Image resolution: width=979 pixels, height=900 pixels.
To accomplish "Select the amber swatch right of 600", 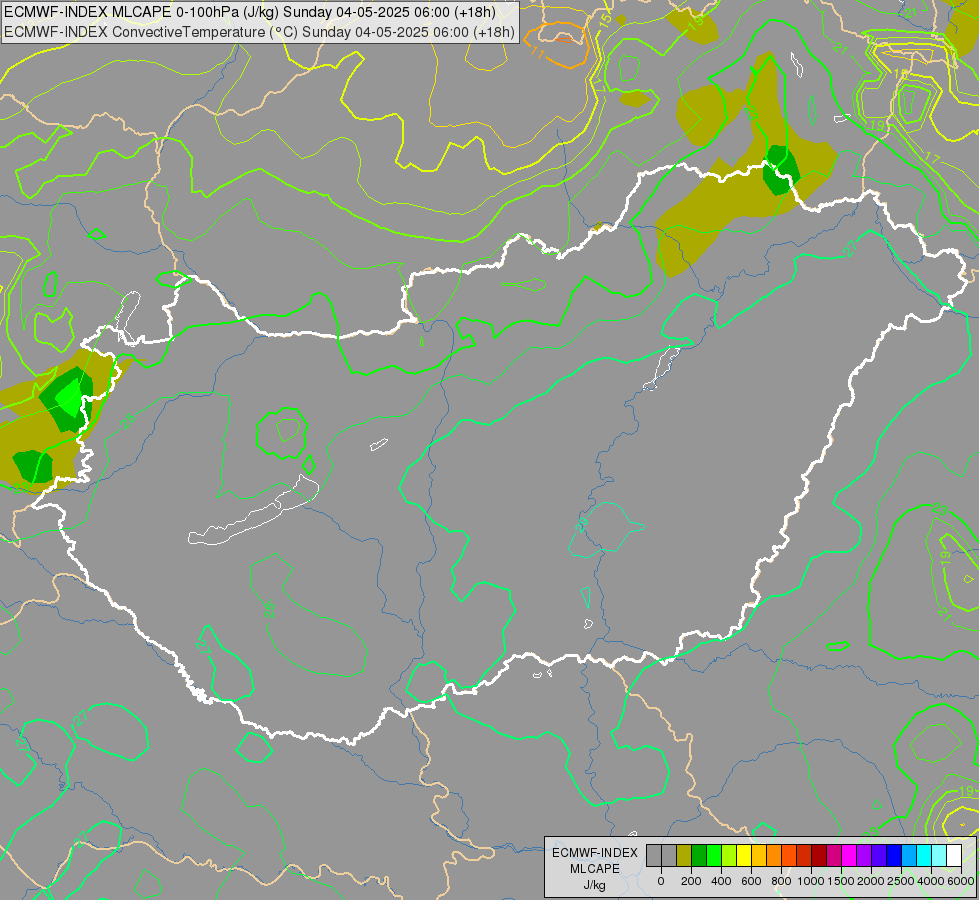I will 759,855.
